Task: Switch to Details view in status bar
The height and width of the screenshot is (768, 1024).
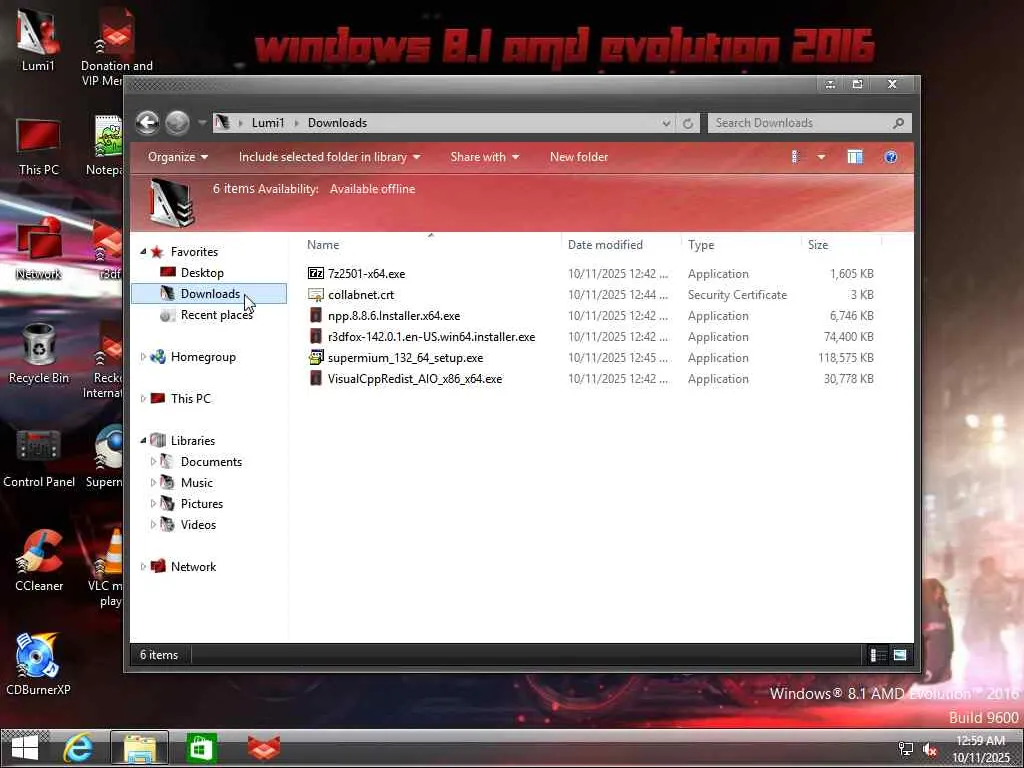Action: [878, 655]
